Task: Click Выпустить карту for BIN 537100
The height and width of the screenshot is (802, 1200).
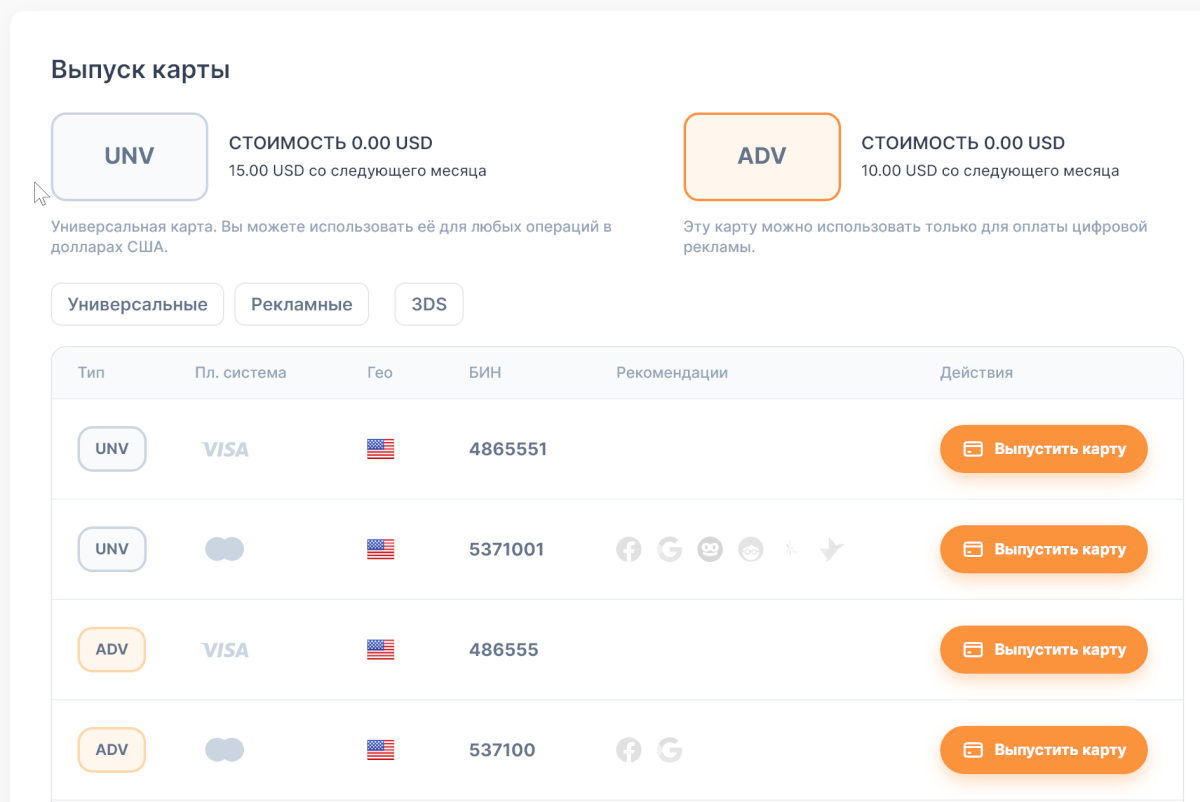Action: tap(1043, 750)
